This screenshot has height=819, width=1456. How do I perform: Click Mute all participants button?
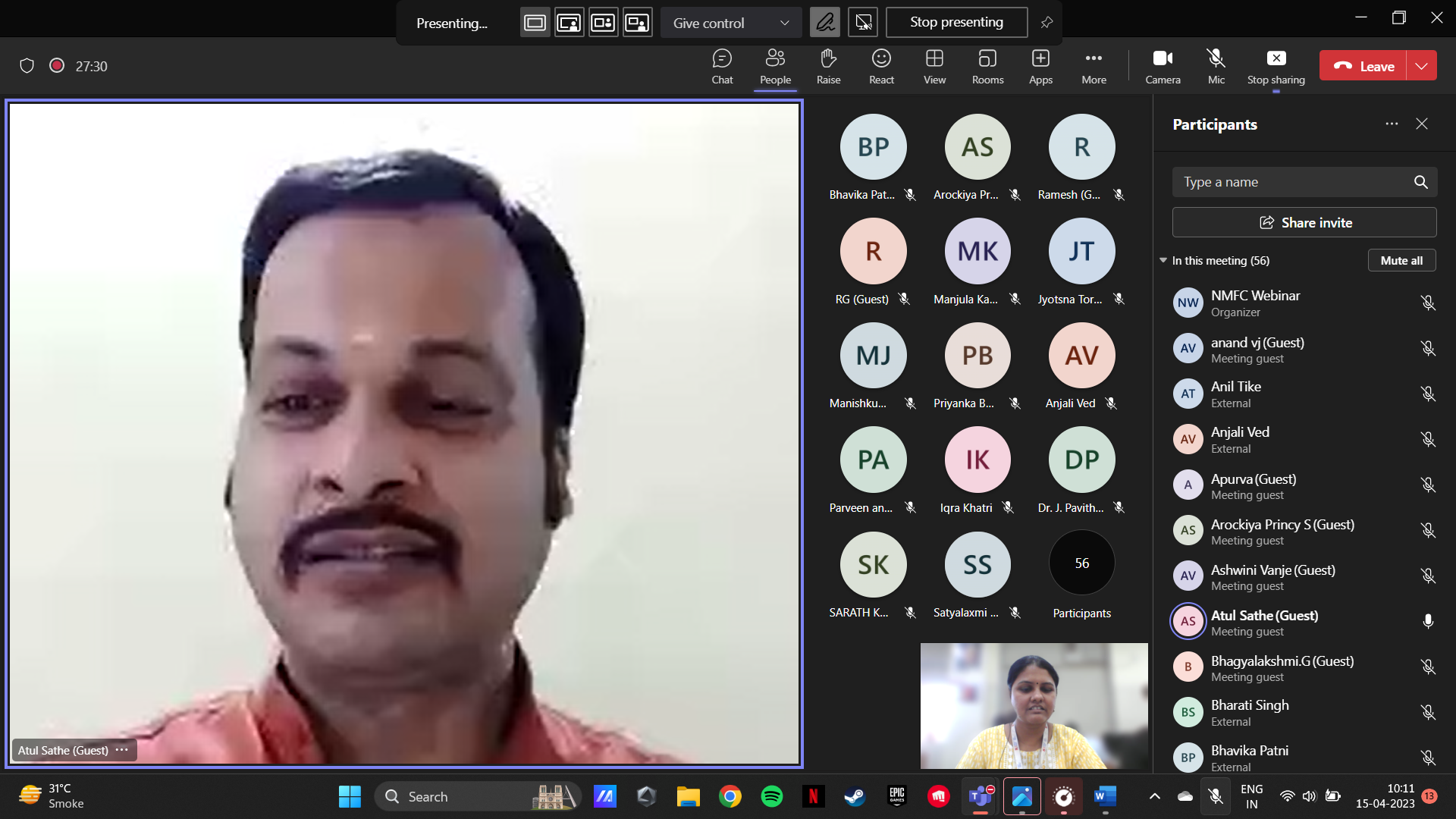click(x=1401, y=260)
